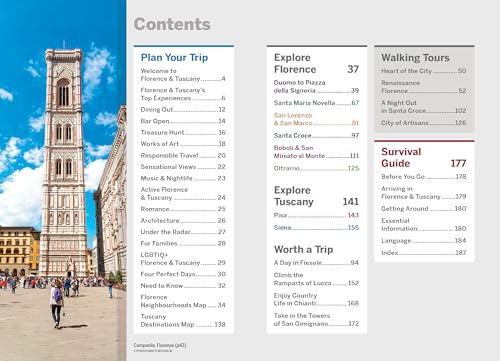Image resolution: width=500 pixels, height=361 pixels.
Task: Select the 'Romance' entry
Action: pos(183,209)
